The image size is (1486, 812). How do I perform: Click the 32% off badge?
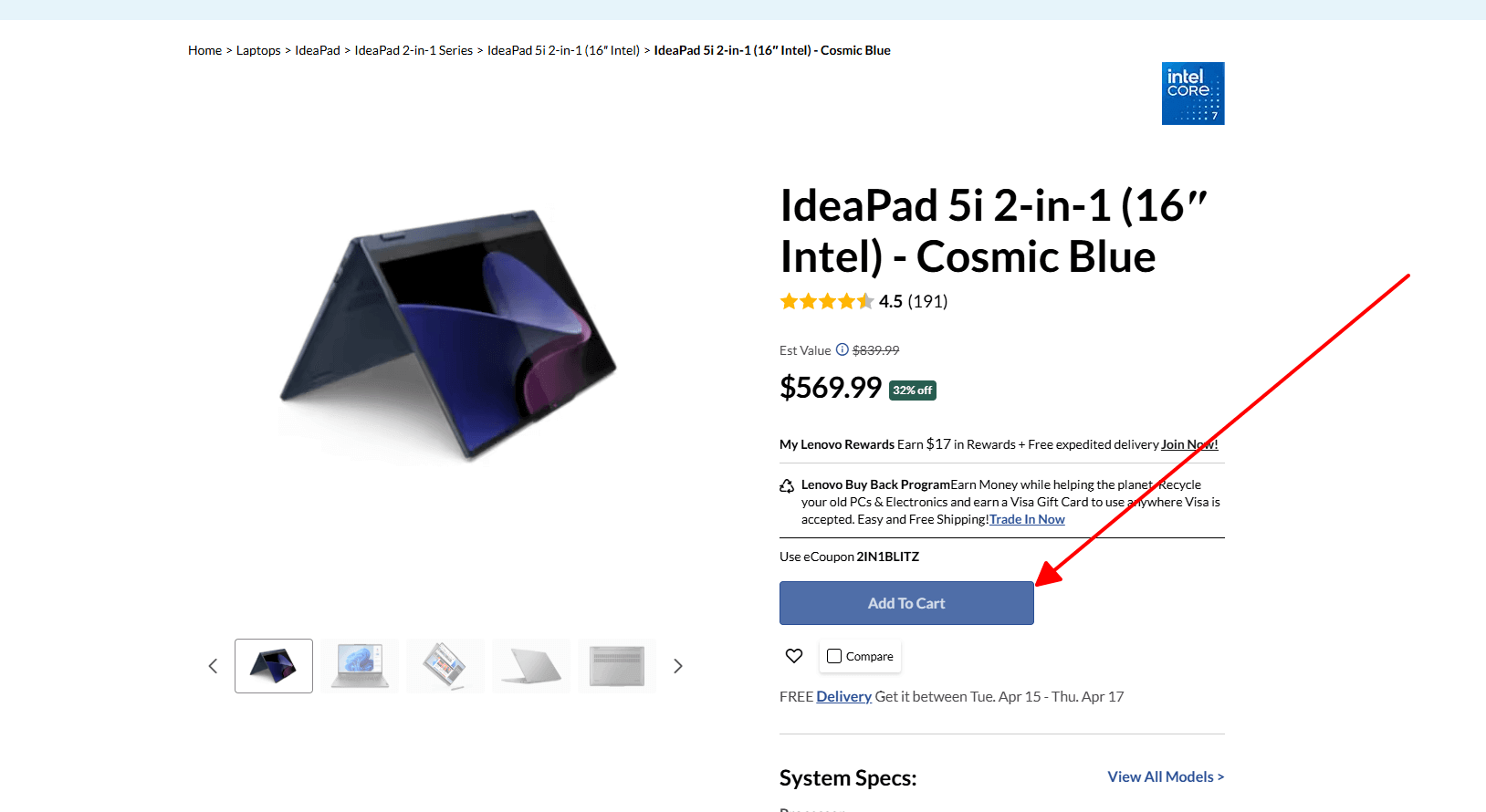912,390
